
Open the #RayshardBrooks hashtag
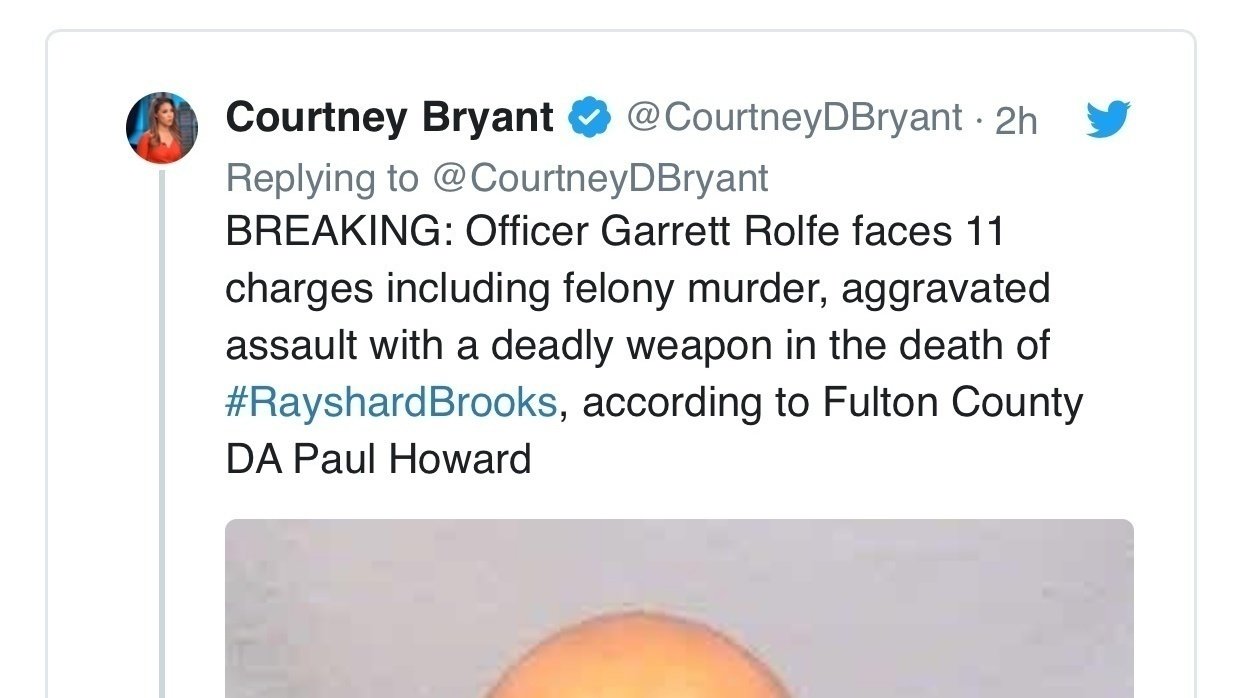point(390,403)
